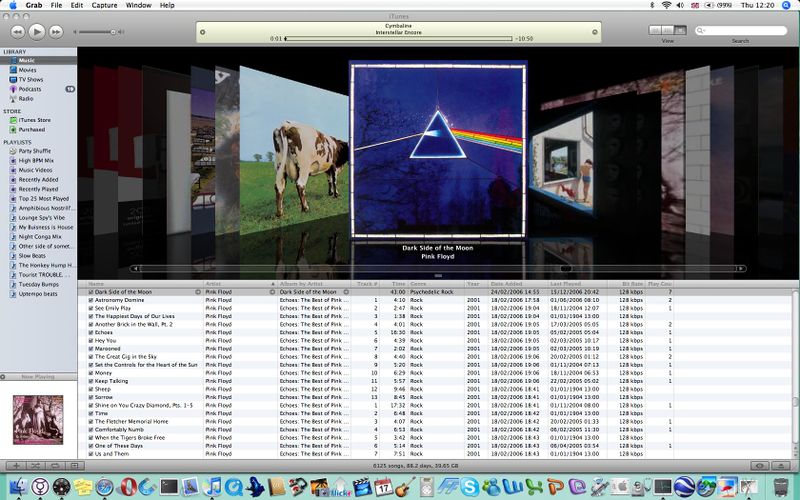Click the Cover Flow scrollbar thumb
Screen dimensions: 800x500
pos(565,268)
